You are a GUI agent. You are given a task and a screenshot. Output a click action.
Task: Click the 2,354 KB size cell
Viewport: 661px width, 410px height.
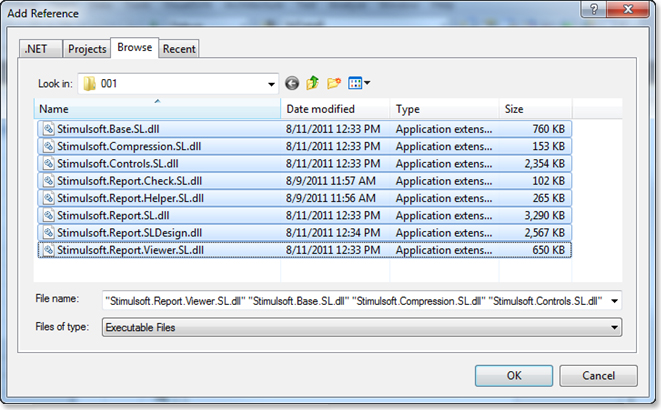pyautogui.click(x=545, y=163)
